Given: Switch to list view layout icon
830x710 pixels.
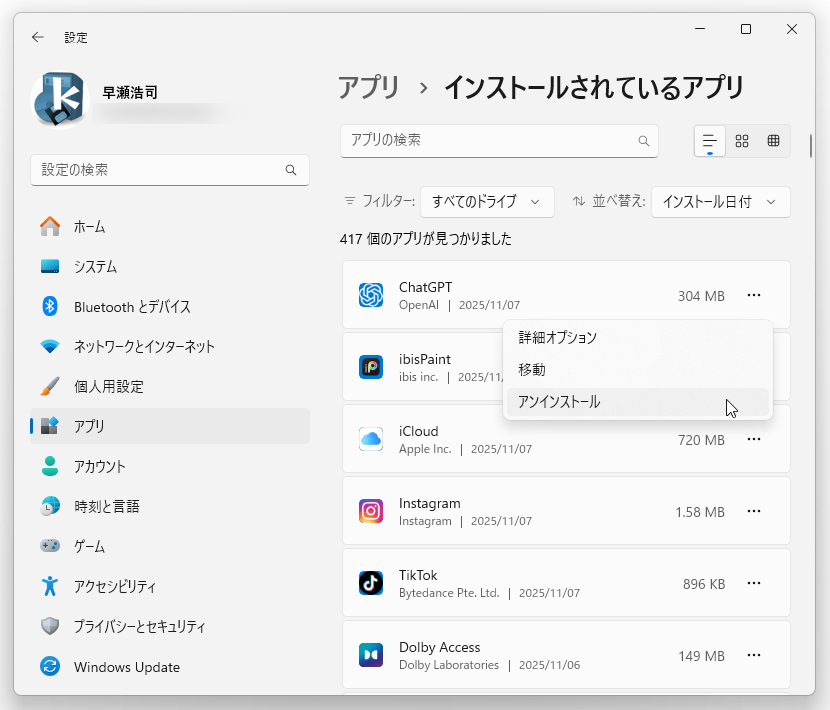Looking at the screenshot, I should point(709,141).
